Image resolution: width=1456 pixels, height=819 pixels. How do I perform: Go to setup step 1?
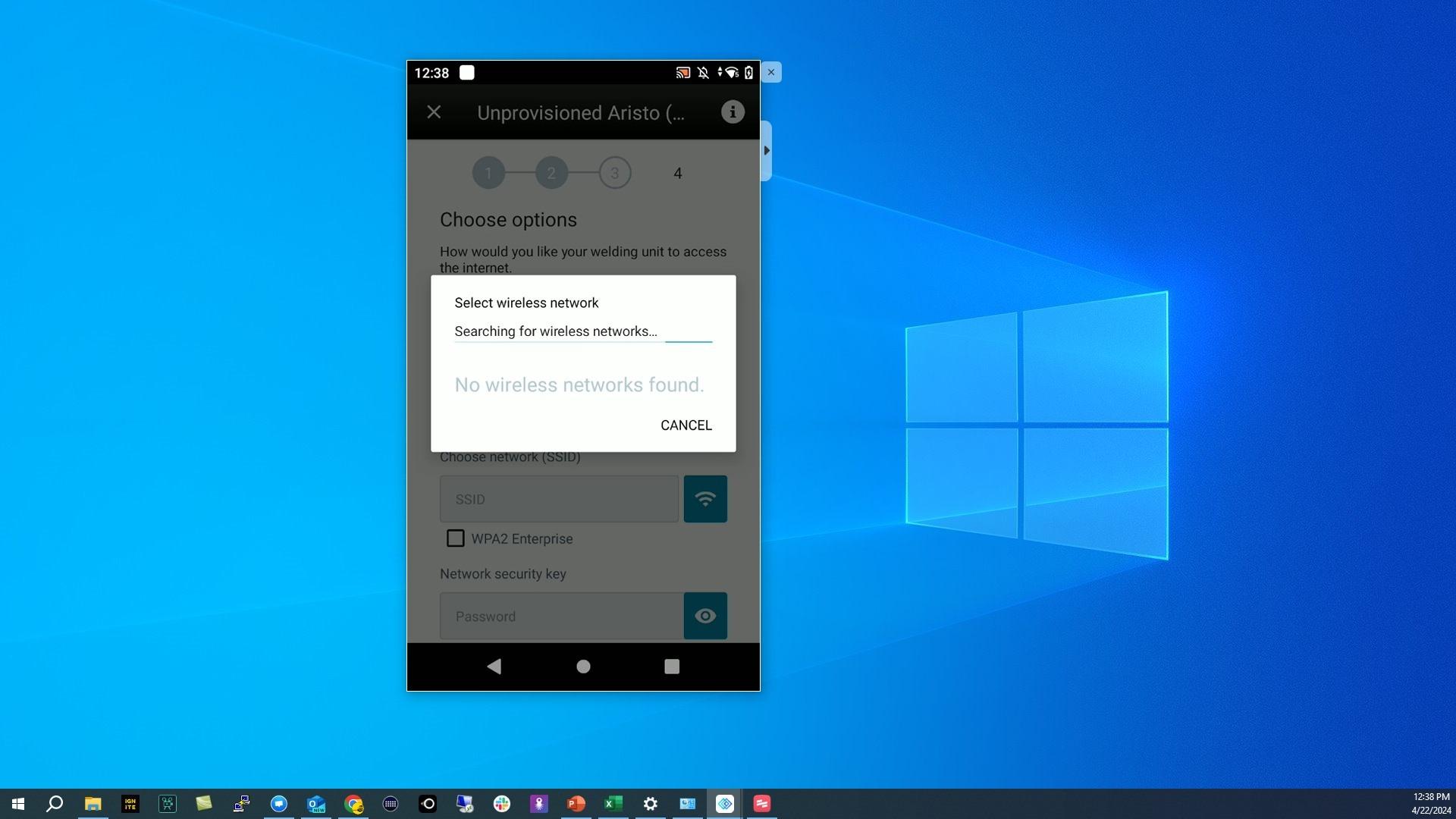click(488, 173)
